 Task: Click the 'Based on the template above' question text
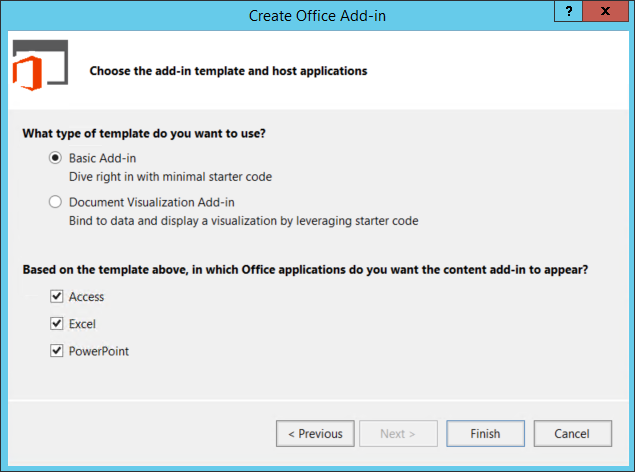click(x=305, y=270)
